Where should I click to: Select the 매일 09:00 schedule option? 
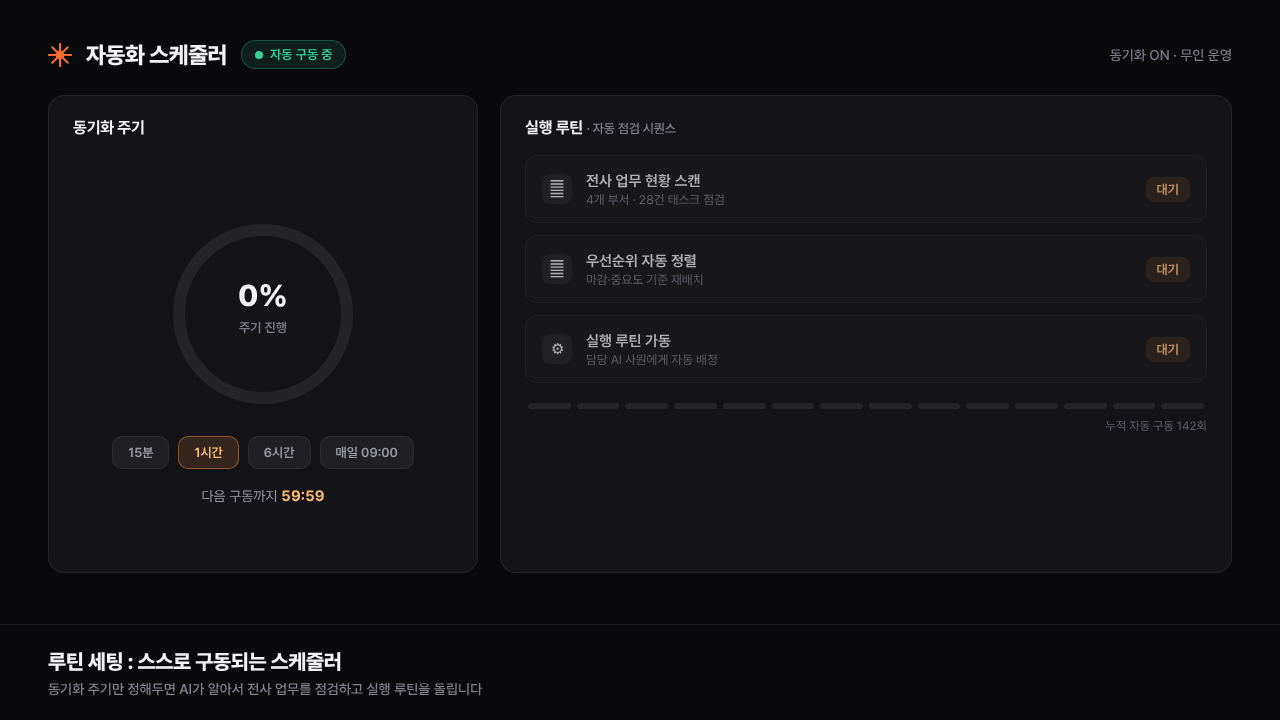(367, 452)
